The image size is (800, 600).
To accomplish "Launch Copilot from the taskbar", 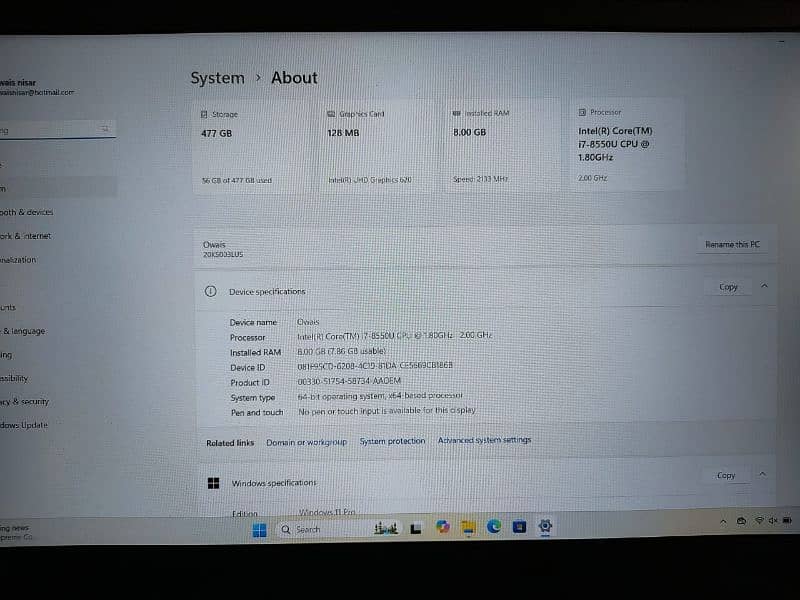I will pyautogui.click(x=442, y=527).
